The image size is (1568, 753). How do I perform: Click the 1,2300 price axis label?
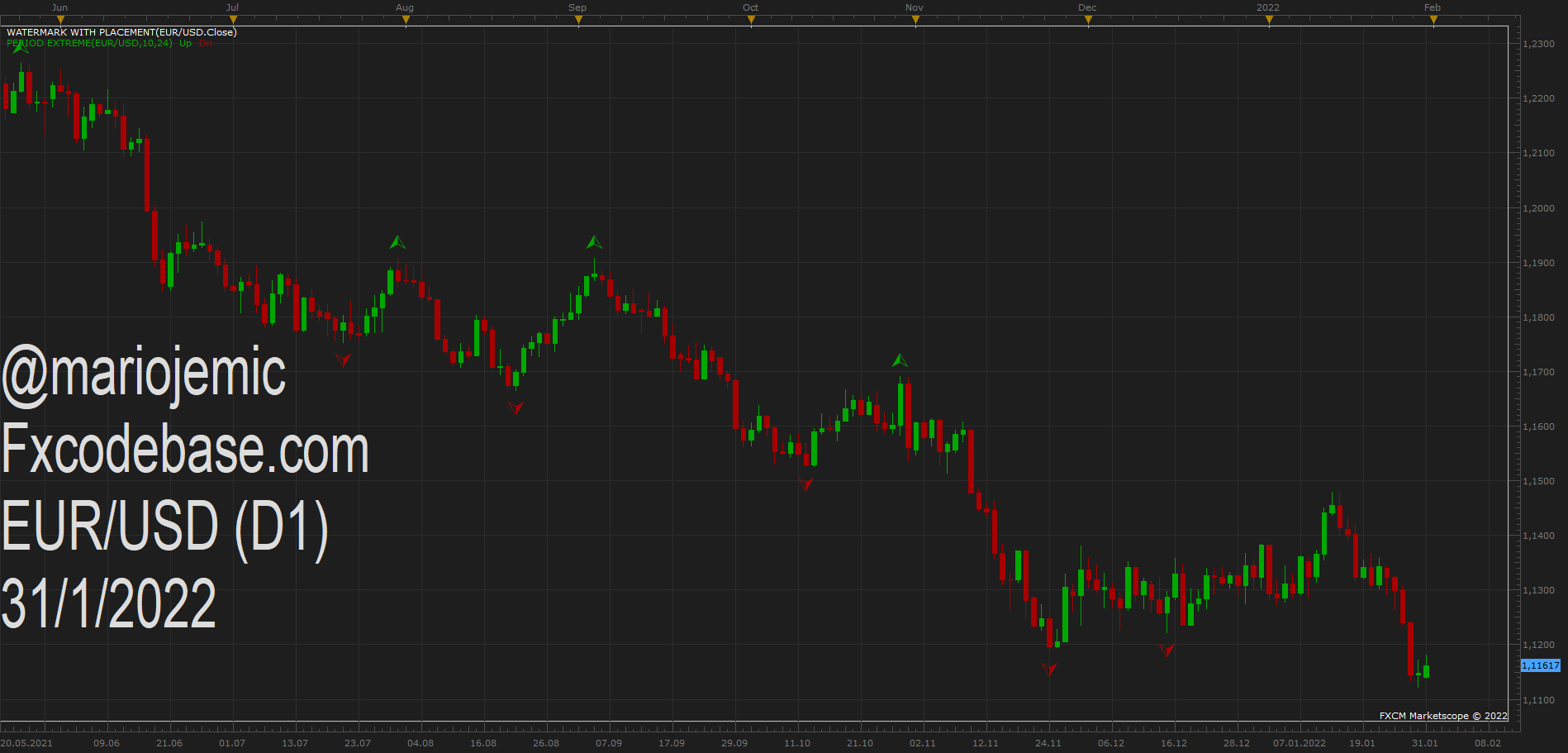point(1538,44)
